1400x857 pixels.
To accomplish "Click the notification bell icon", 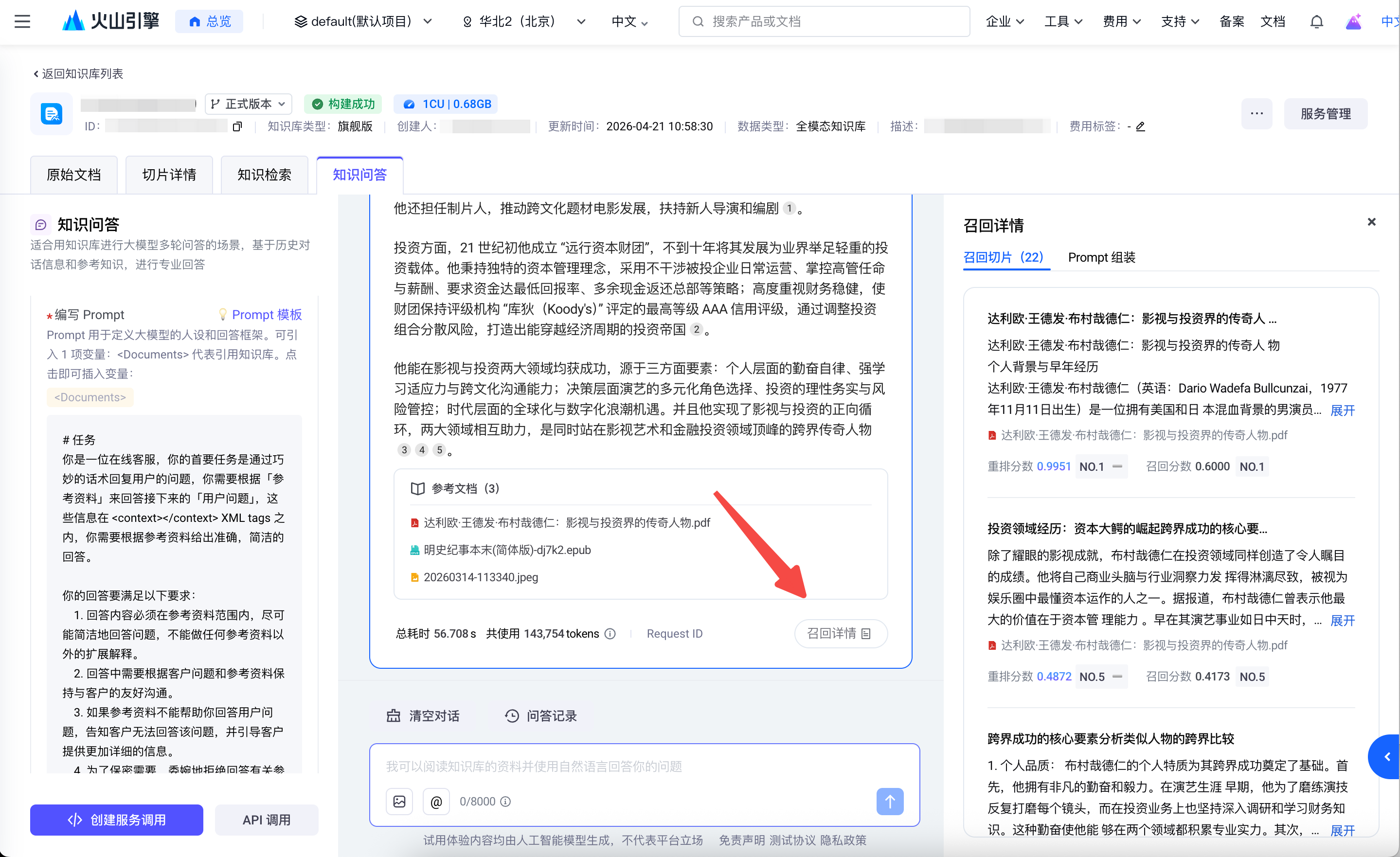I will [x=1316, y=21].
